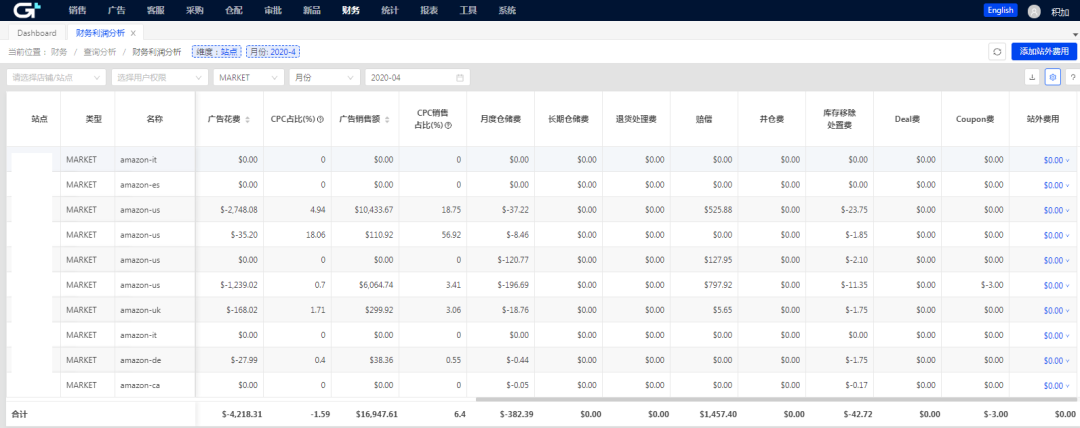Select the 财务利润分析 tab
Screen dimensions: 1080x428
point(101,33)
